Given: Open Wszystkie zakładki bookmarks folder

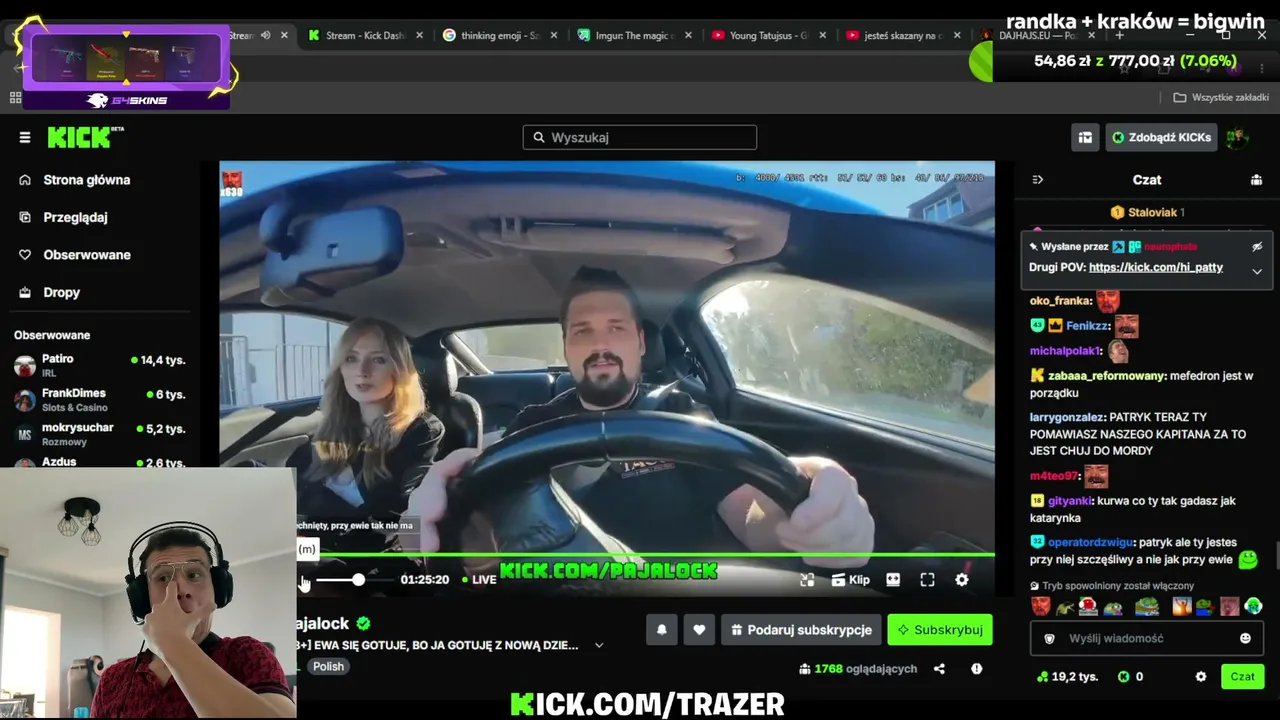Looking at the screenshot, I should (x=1221, y=97).
